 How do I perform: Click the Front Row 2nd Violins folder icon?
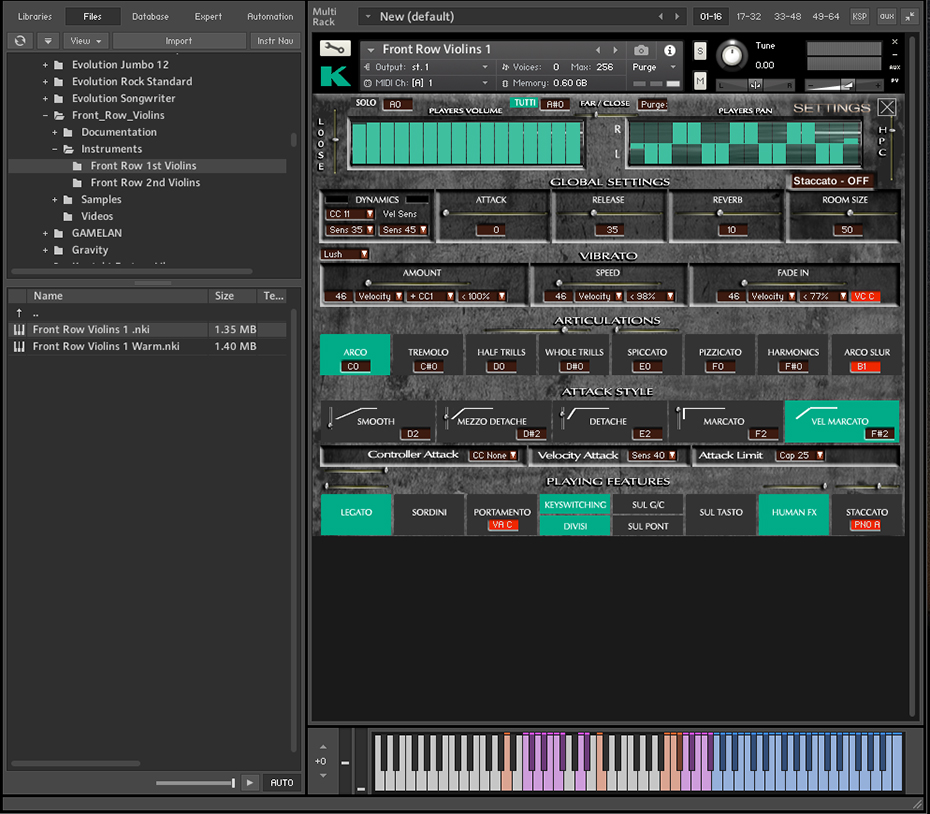pyautogui.click(x=77, y=183)
